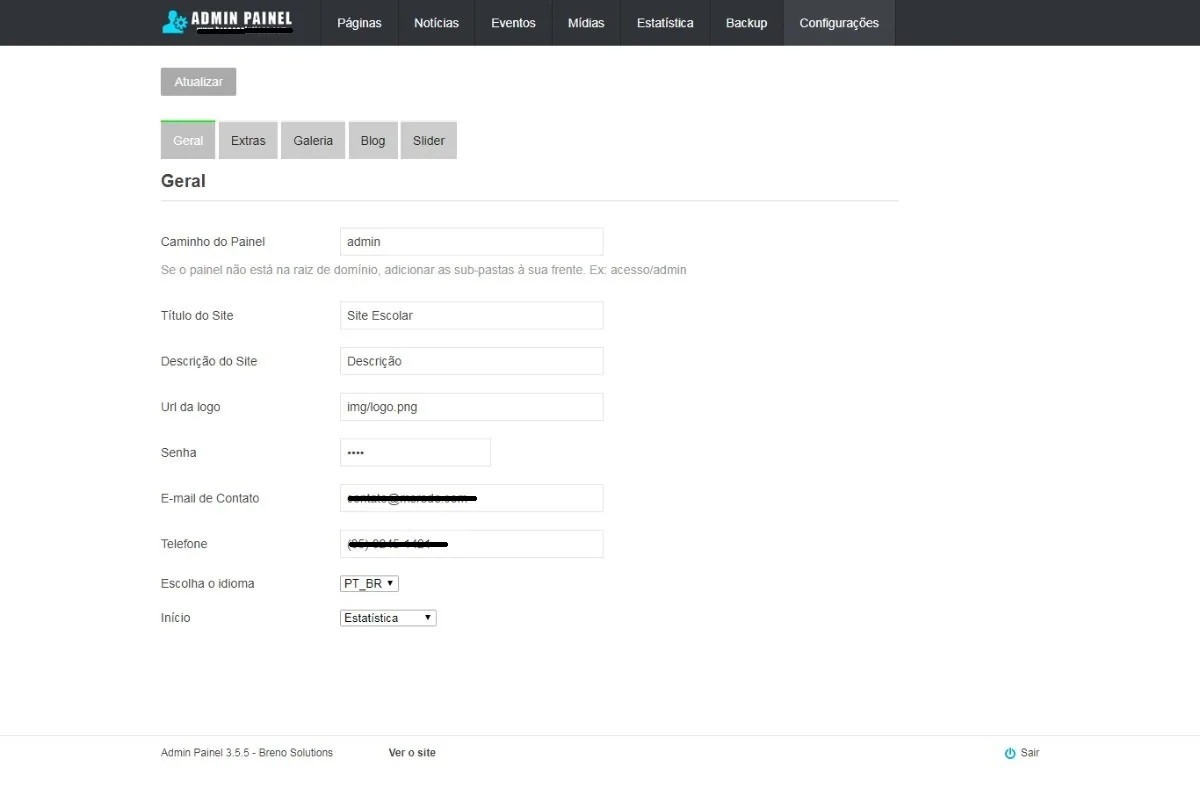This screenshot has height=791, width=1200.
Task: Open the Mídias section
Action: (x=586, y=23)
